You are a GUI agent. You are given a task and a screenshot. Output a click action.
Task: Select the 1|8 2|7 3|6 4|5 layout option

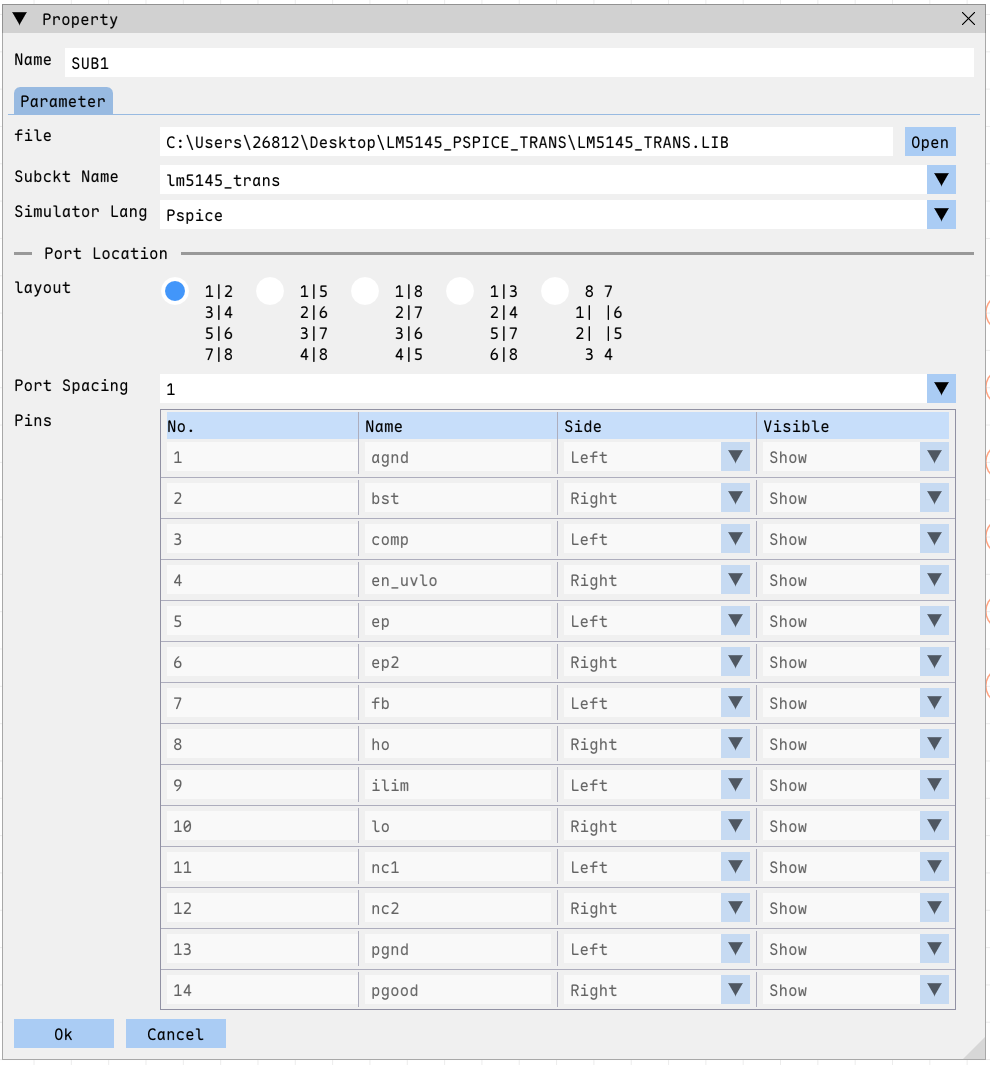[365, 291]
